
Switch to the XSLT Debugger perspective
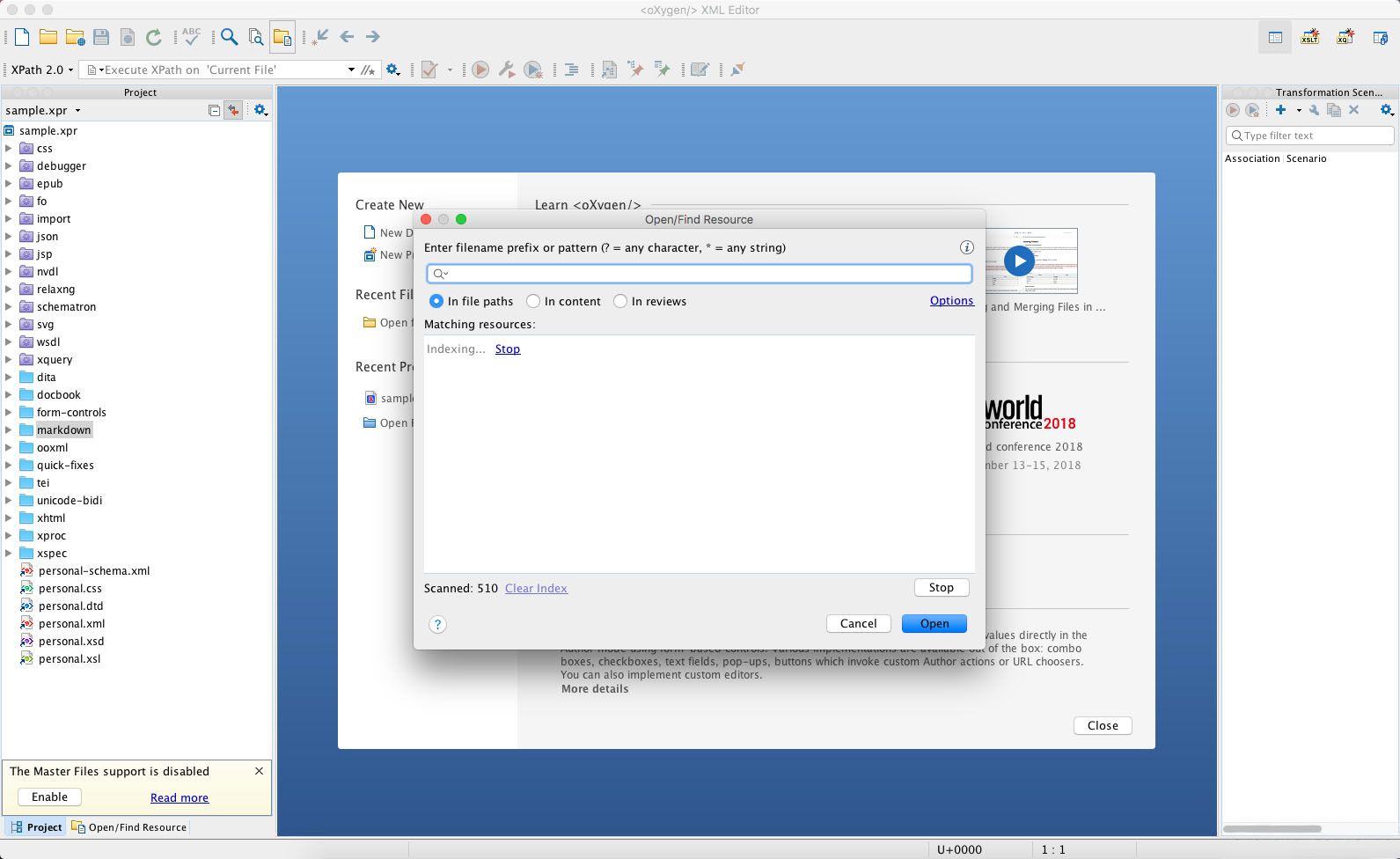[x=1310, y=37]
